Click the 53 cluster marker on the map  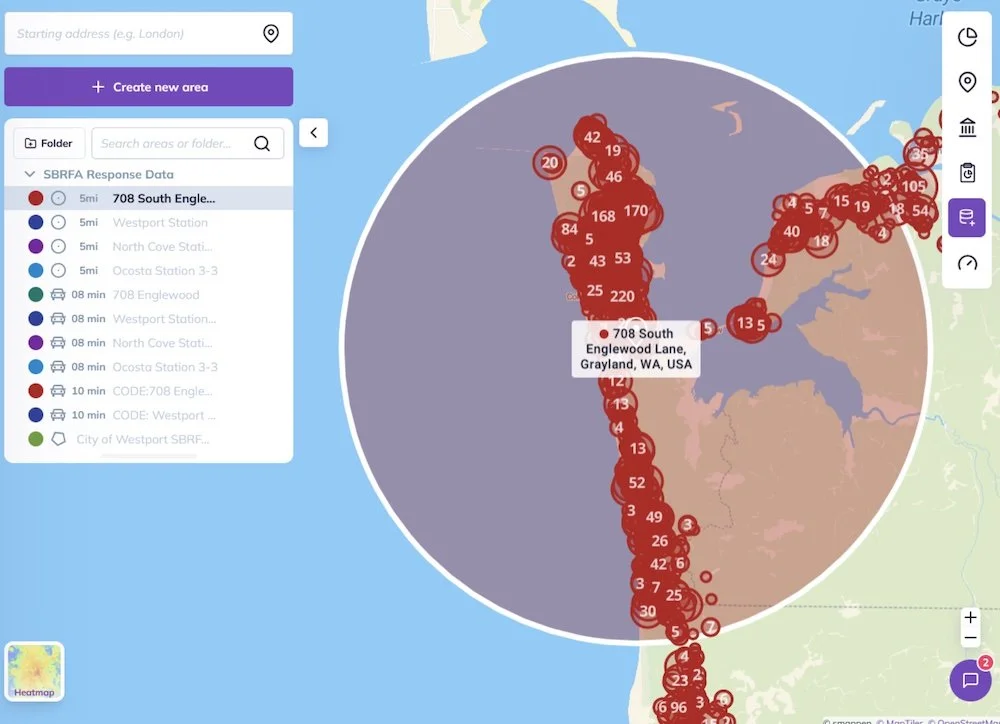[622, 258]
